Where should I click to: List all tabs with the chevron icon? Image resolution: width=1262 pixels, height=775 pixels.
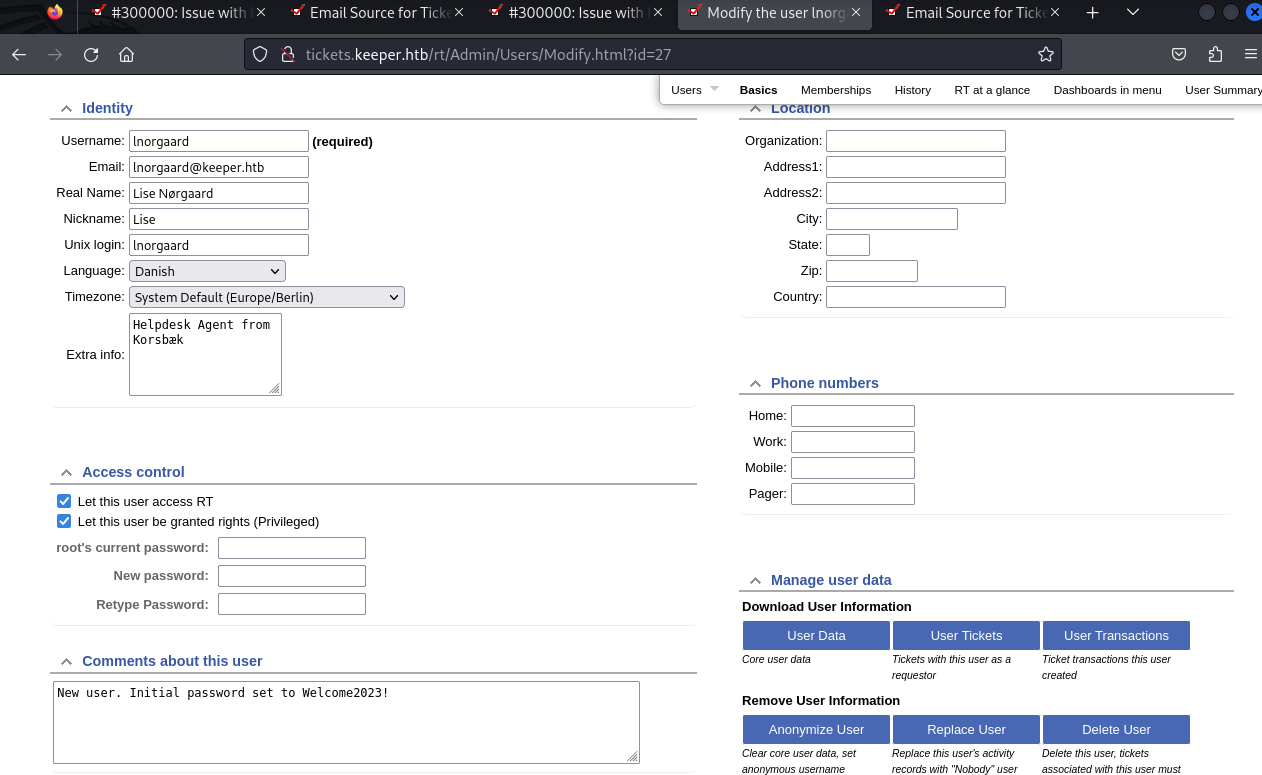click(1132, 13)
